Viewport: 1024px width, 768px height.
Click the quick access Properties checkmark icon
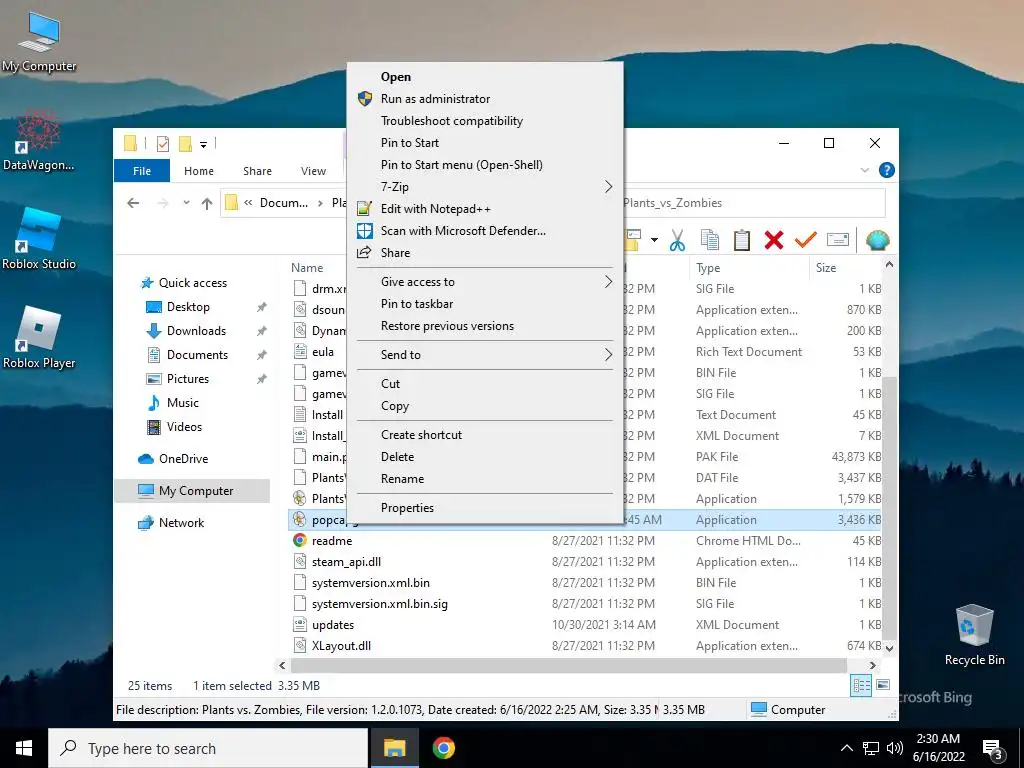point(163,143)
